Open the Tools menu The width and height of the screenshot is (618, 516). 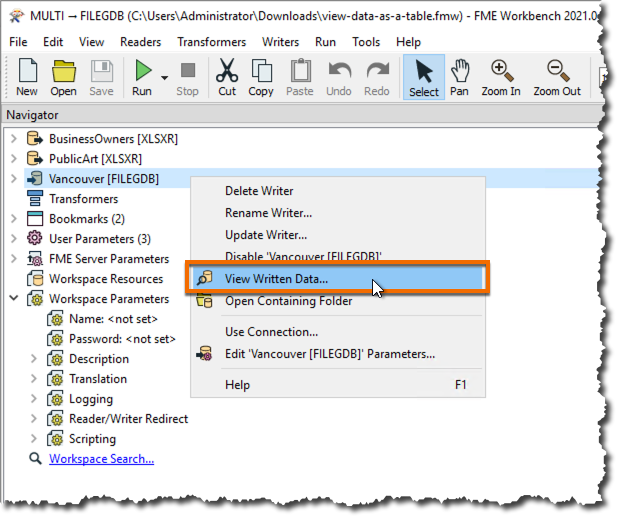coord(366,42)
